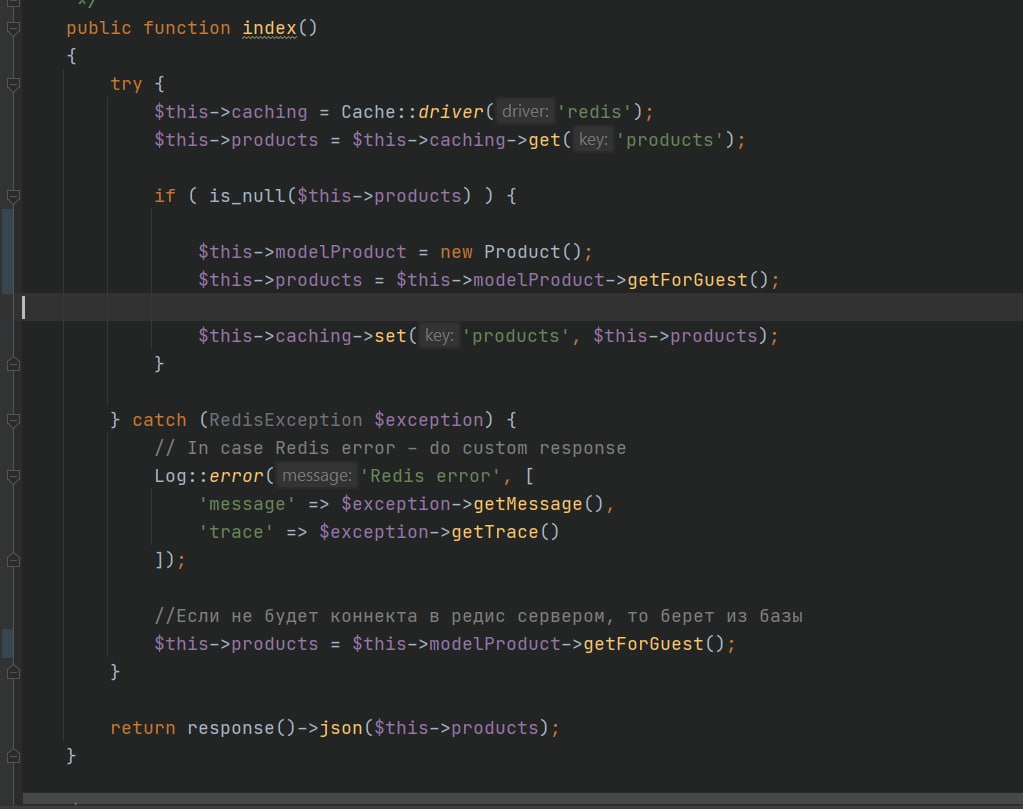Click the 'Redis error' string
The width and height of the screenshot is (1023, 809).
coord(431,476)
